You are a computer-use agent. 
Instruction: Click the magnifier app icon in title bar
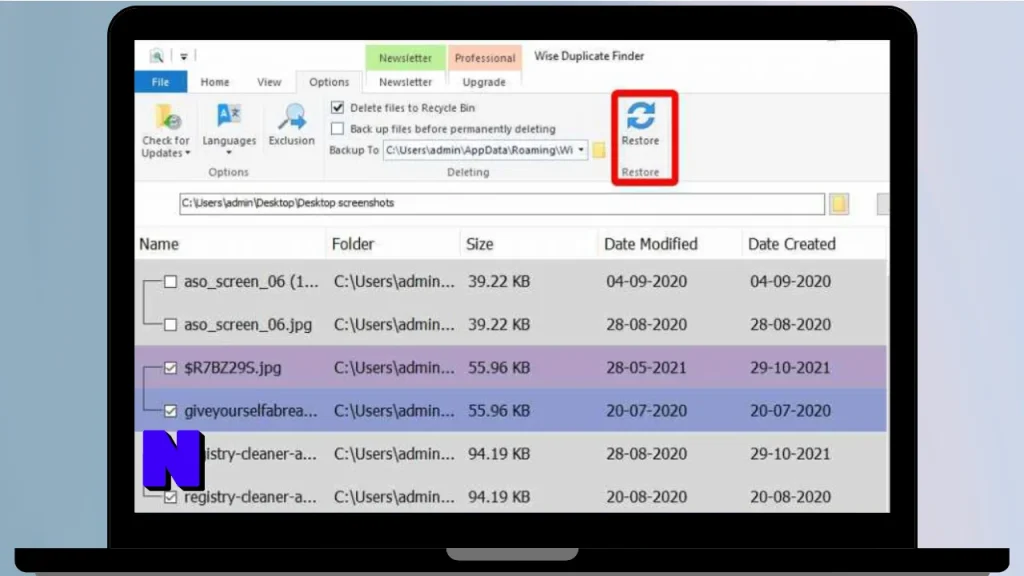157,56
